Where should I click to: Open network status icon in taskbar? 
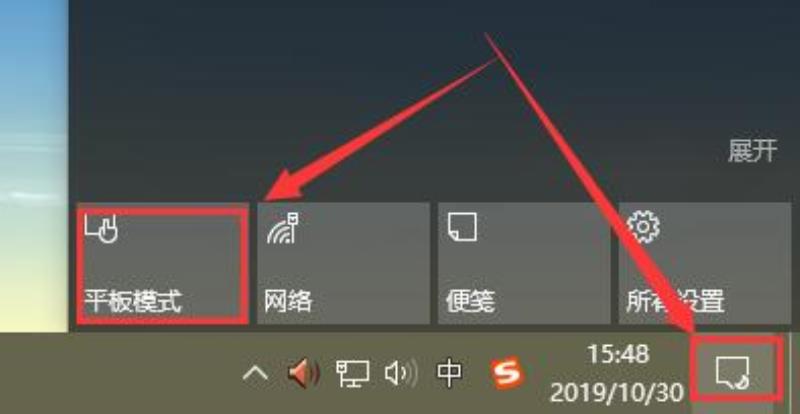coord(352,374)
